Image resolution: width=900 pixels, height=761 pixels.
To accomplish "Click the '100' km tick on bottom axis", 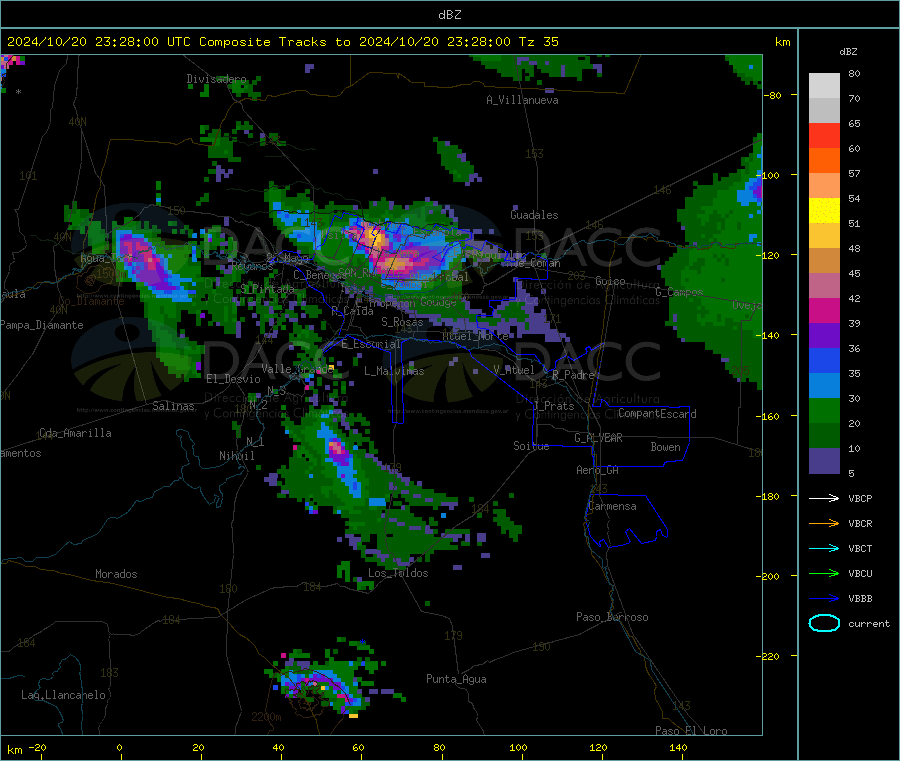I will coord(518,747).
